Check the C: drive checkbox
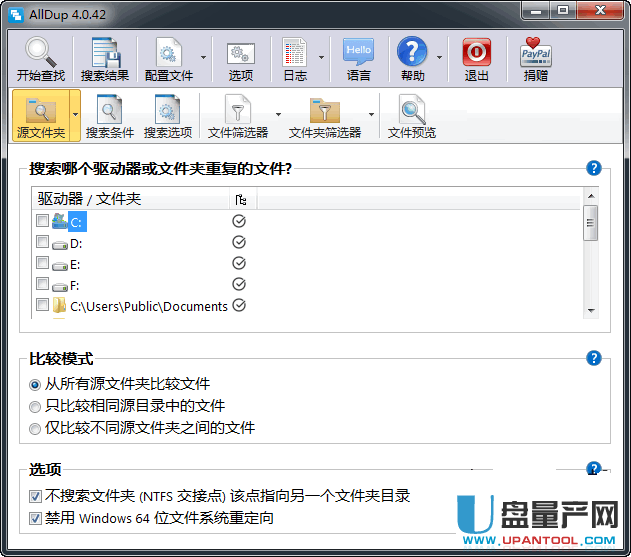This screenshot has height=557, width=631. (42, 221)
